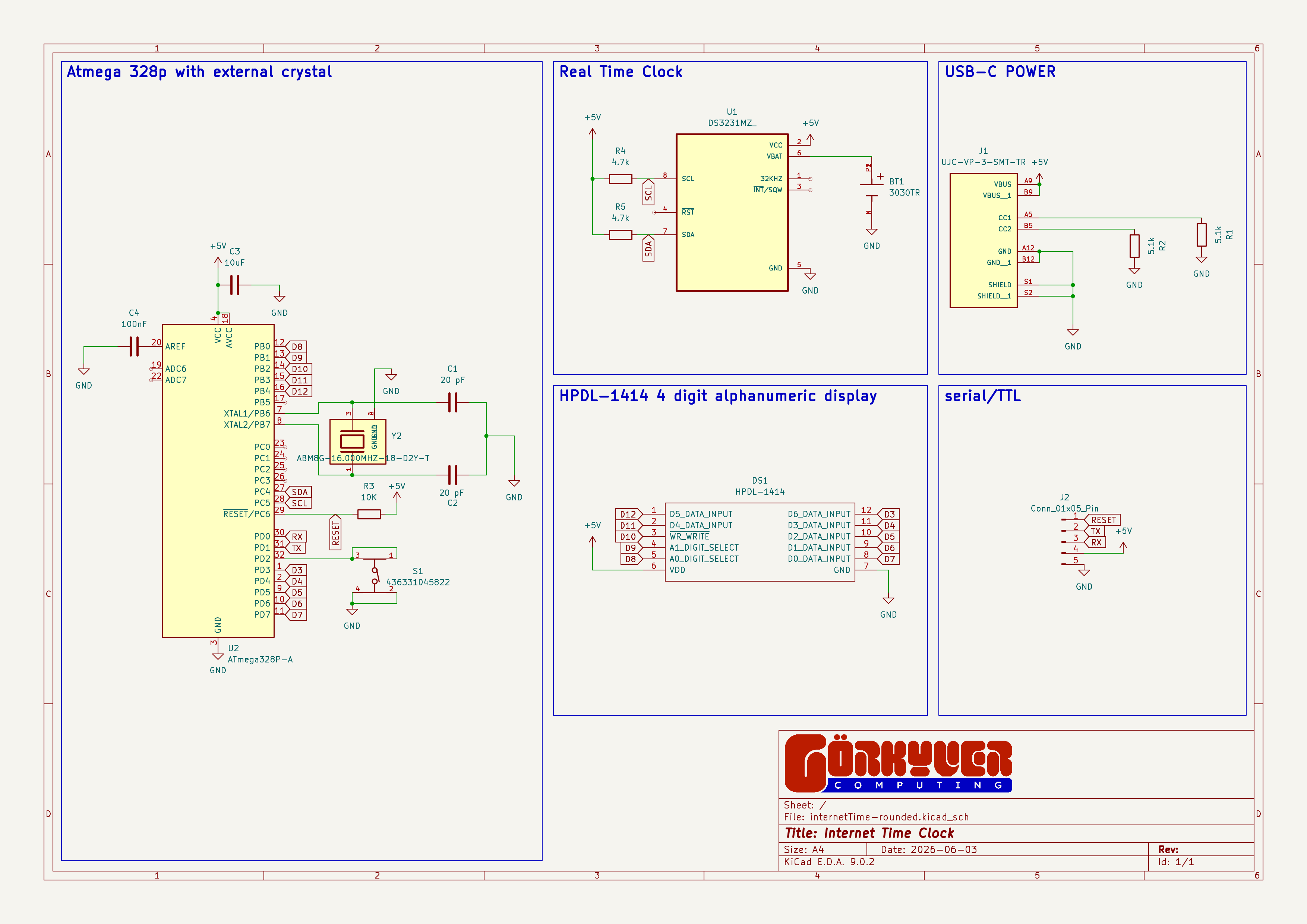1307x924 pixels.
Task: Select the HPDL-1414 display symbol DS1
Action: (x=760, y=542)
